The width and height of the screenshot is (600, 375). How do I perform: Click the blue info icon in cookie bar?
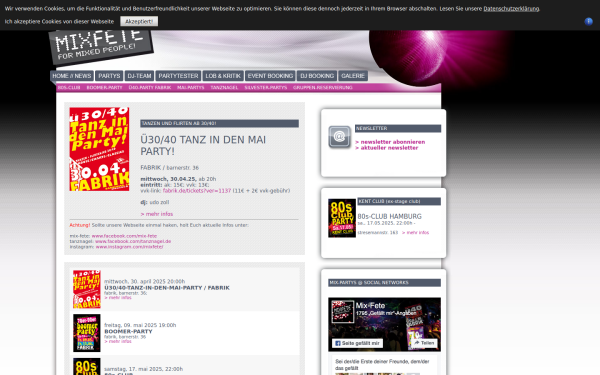[589, 21]
